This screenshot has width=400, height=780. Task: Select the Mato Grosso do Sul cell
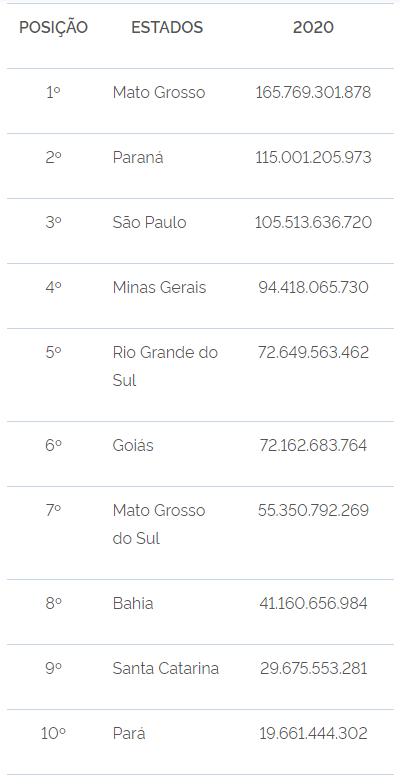pyautogui.click(x=159, y=524)
